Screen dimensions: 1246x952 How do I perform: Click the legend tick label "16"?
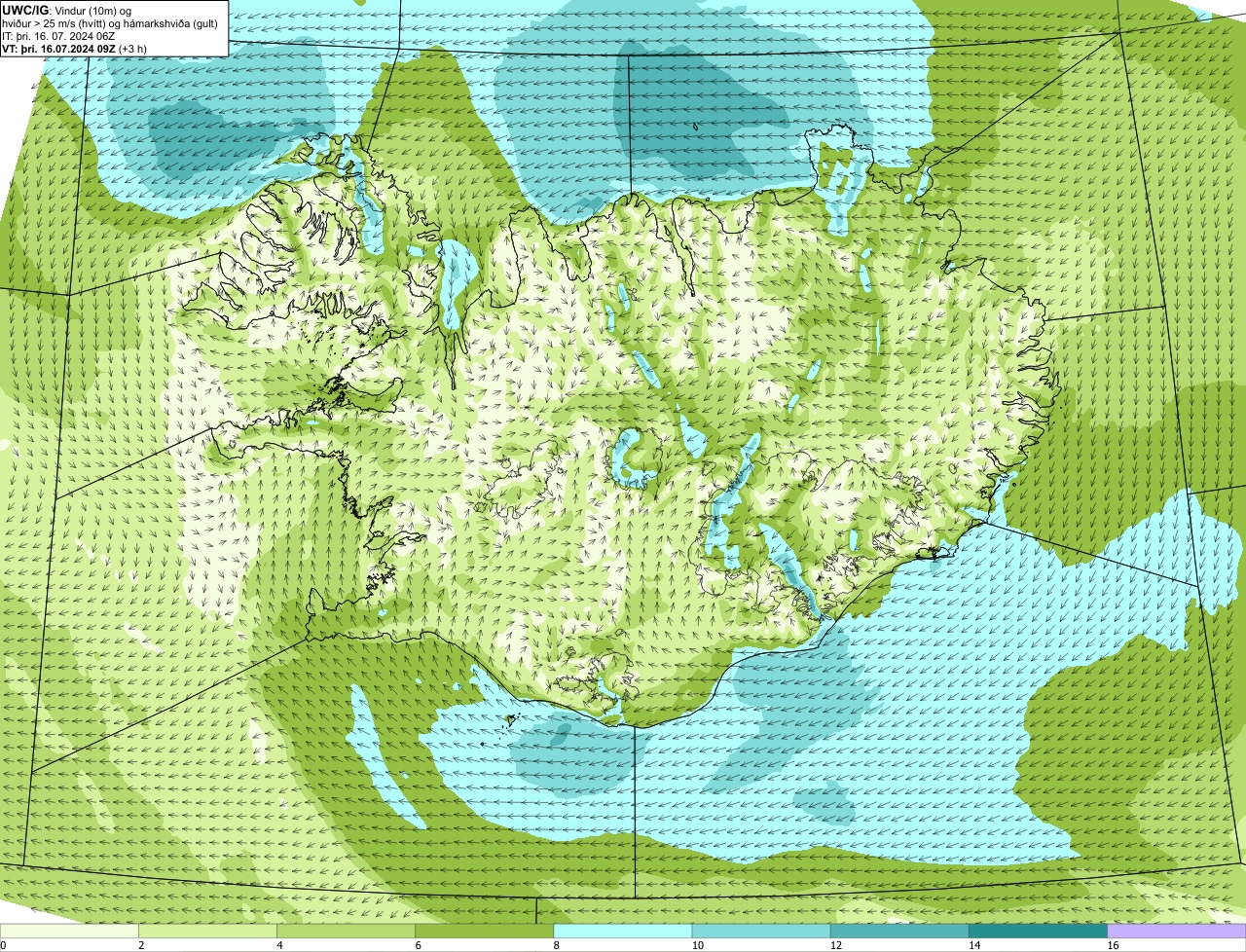pos(1113,945)
